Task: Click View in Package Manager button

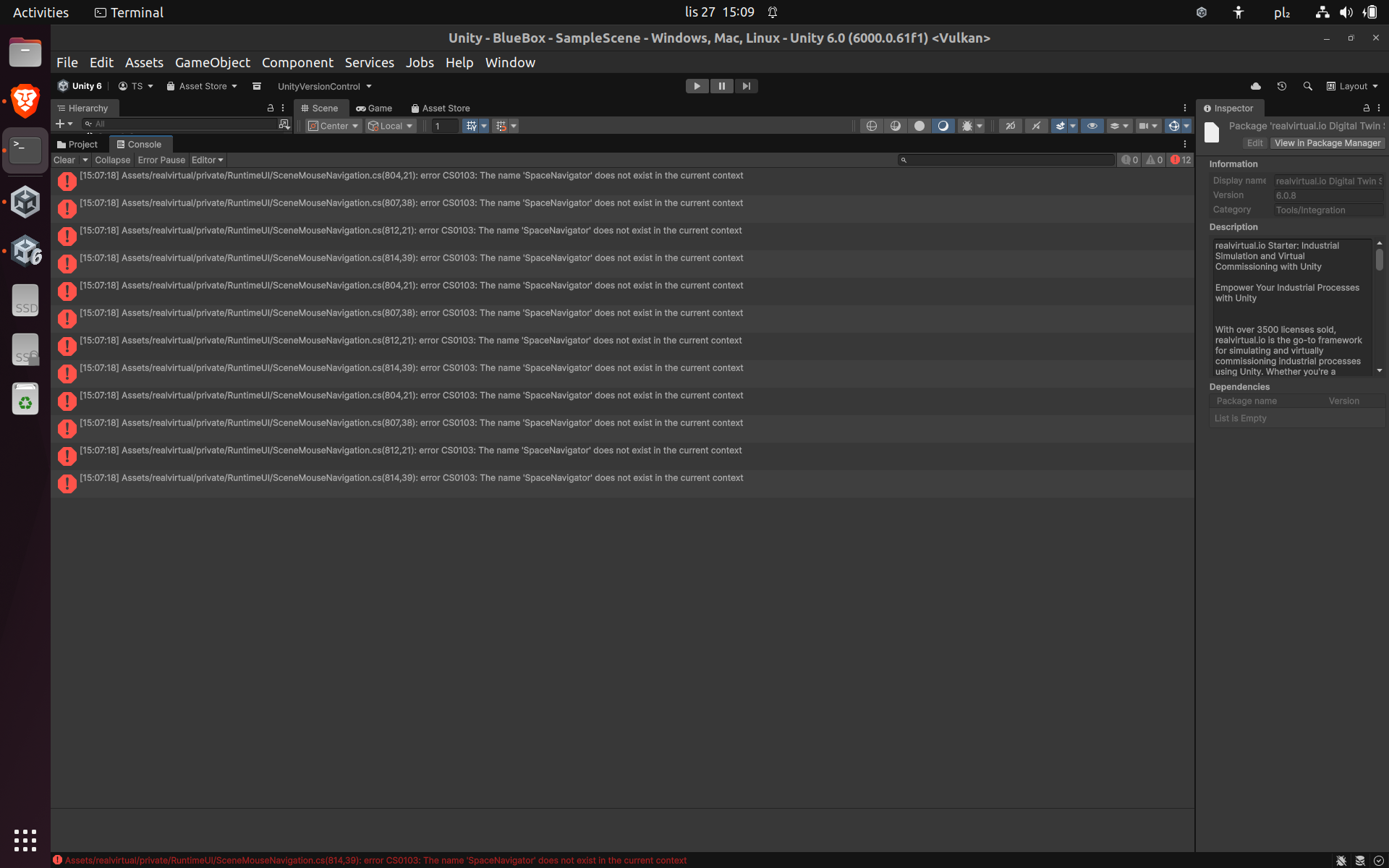Action: (x=1327, y=143)
